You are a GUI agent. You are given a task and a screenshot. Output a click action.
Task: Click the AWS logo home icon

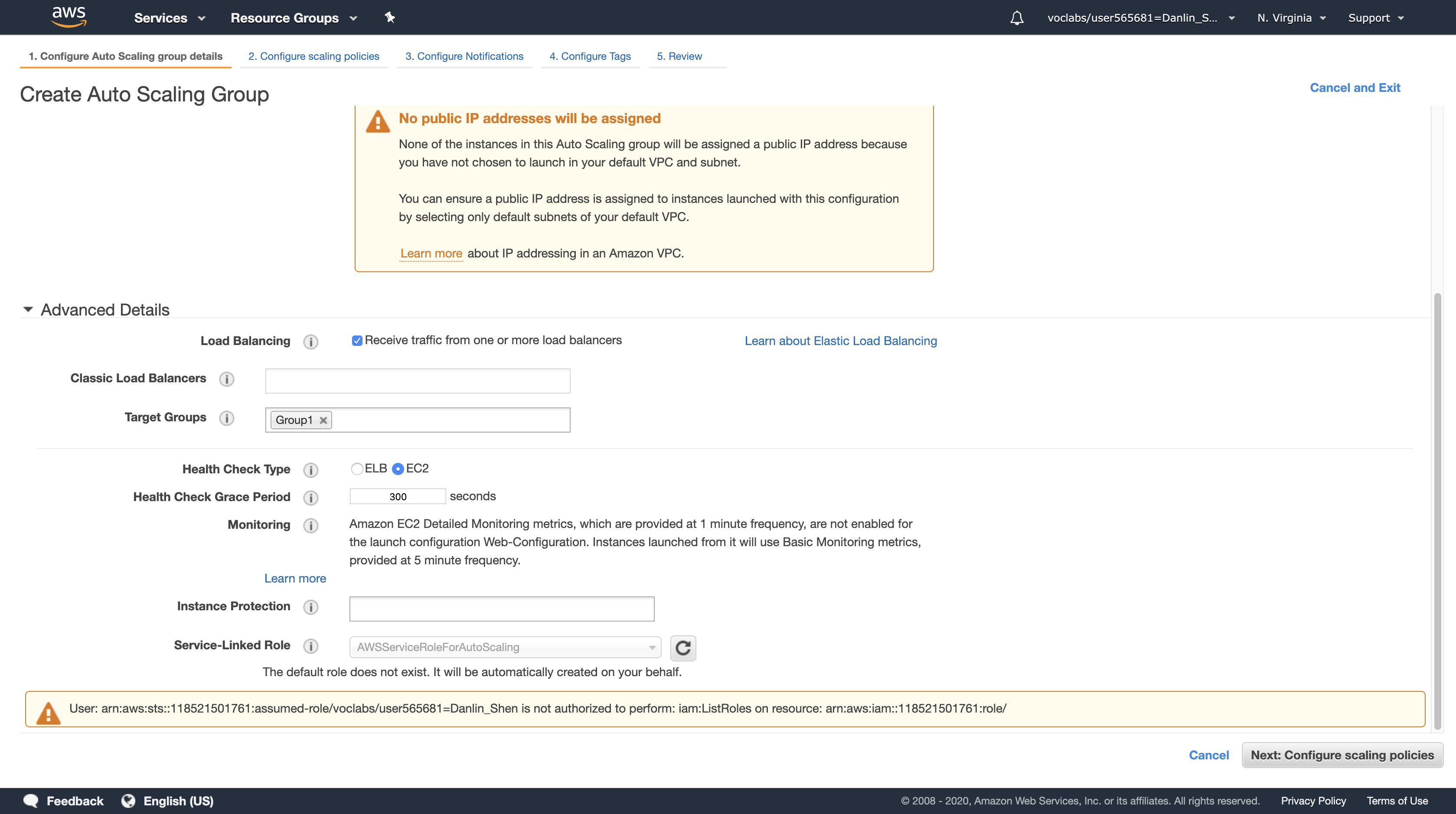pos(69,17)
